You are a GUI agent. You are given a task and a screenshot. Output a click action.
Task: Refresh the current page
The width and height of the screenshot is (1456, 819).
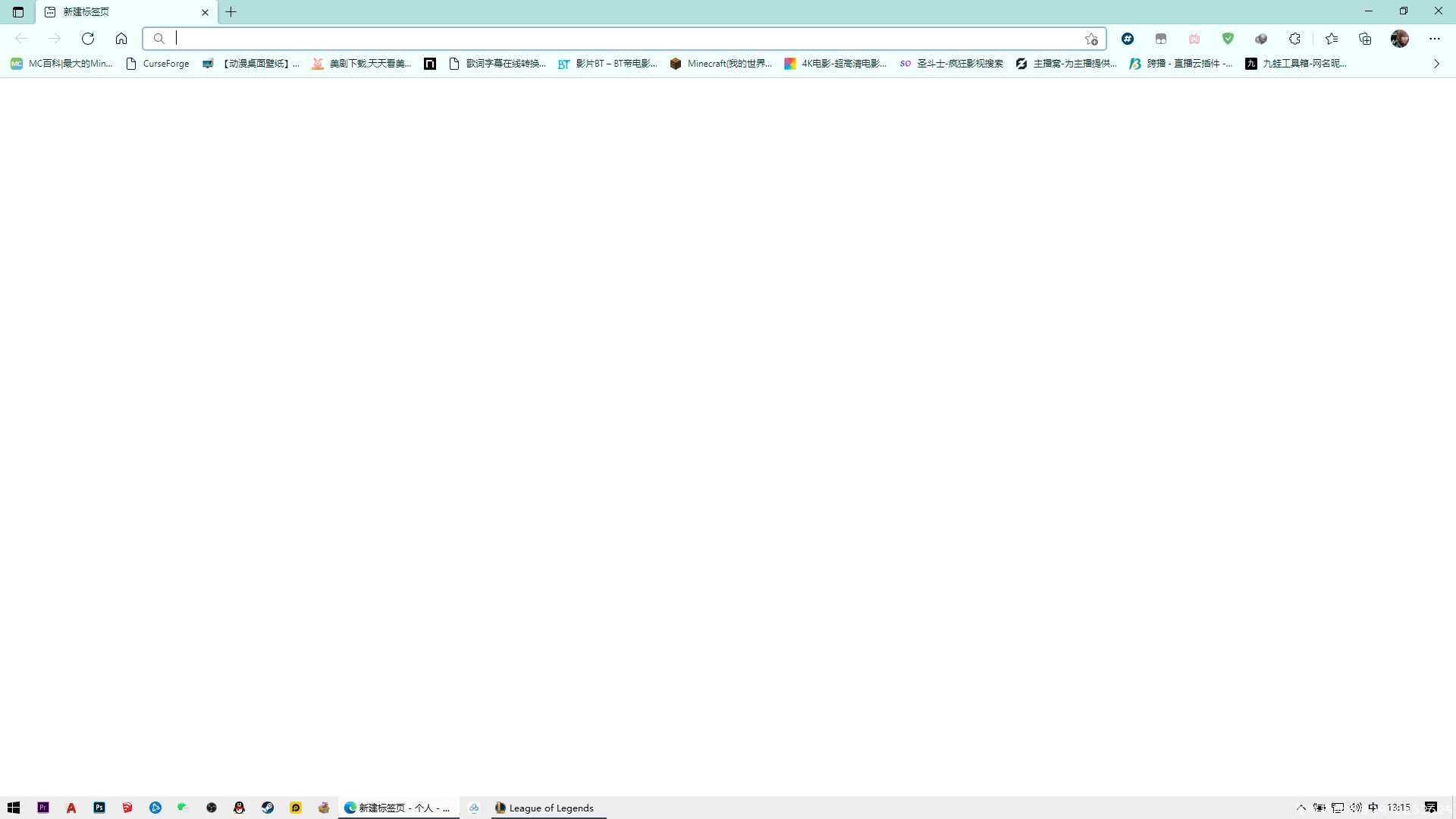(88, 39)
